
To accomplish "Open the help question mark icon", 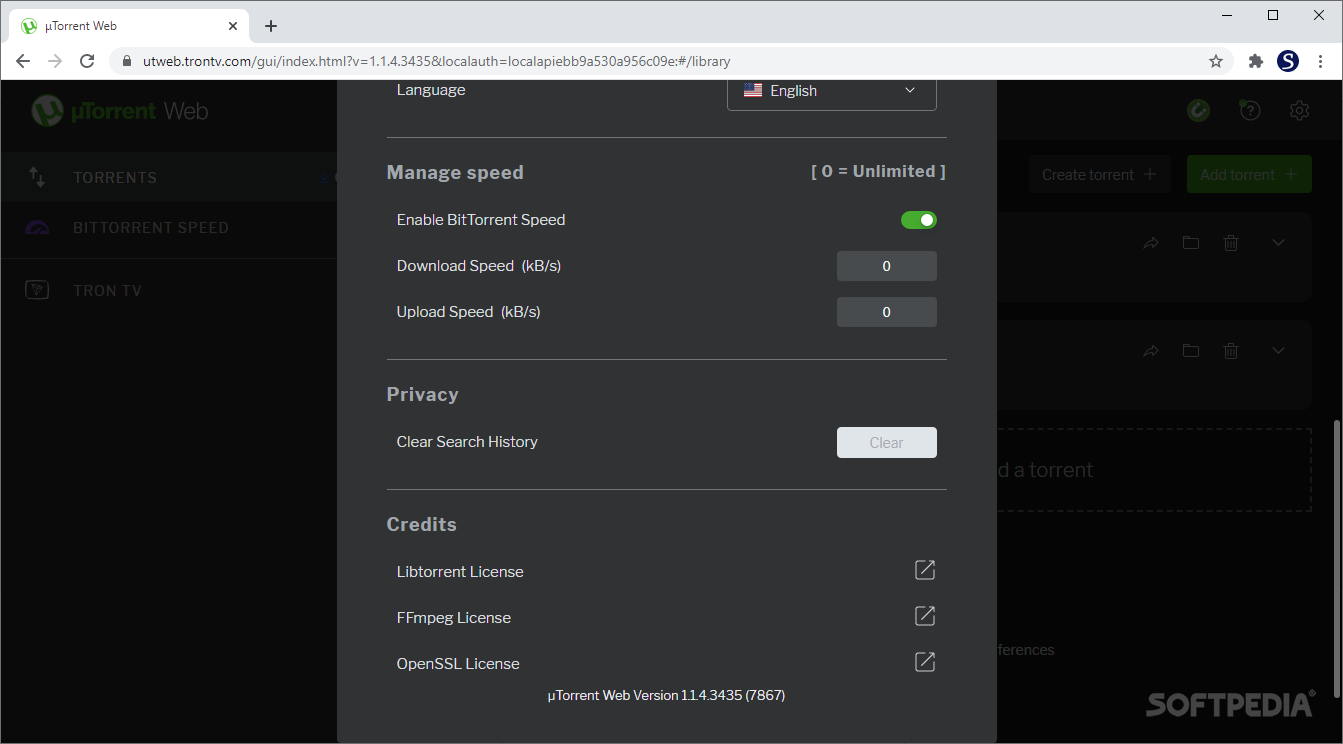I will tap(1249, 111).
